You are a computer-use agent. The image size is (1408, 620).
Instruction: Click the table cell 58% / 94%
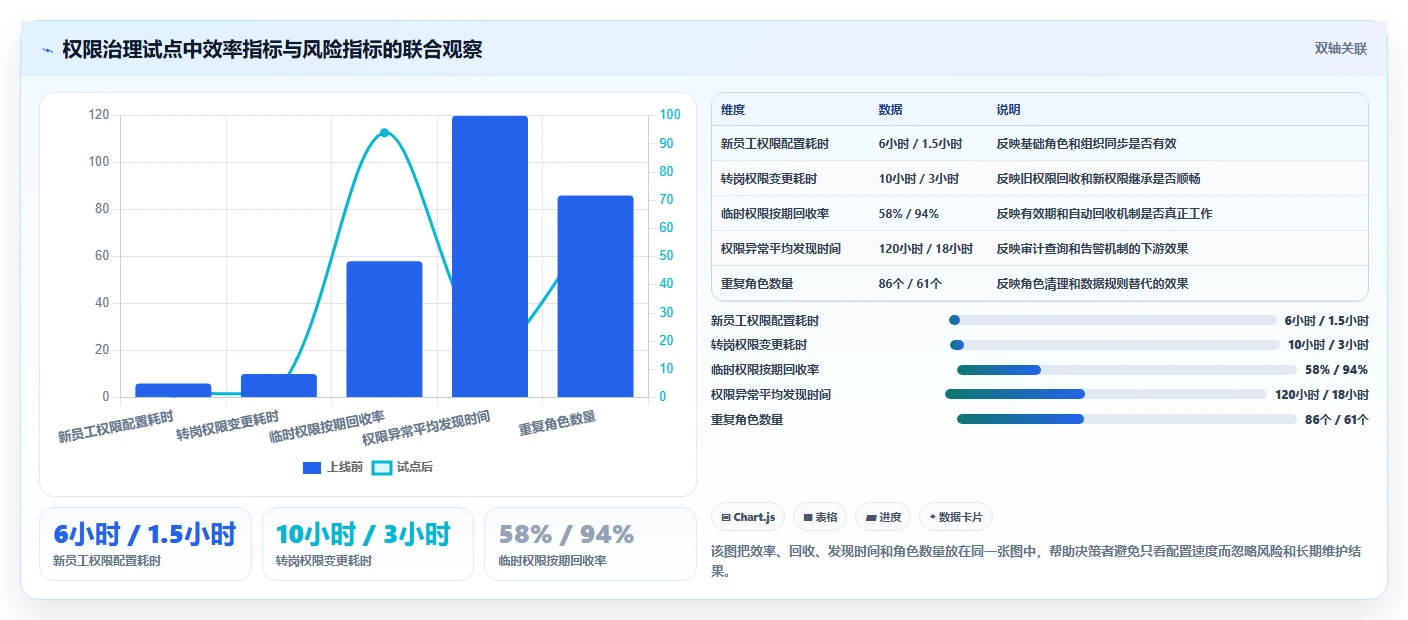(x=907, y=214)
